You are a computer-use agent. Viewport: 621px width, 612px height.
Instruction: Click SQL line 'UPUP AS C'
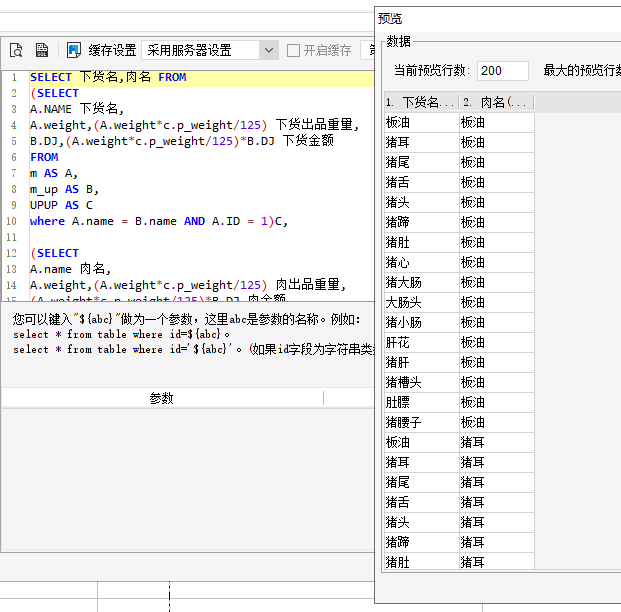click(61, 205)
